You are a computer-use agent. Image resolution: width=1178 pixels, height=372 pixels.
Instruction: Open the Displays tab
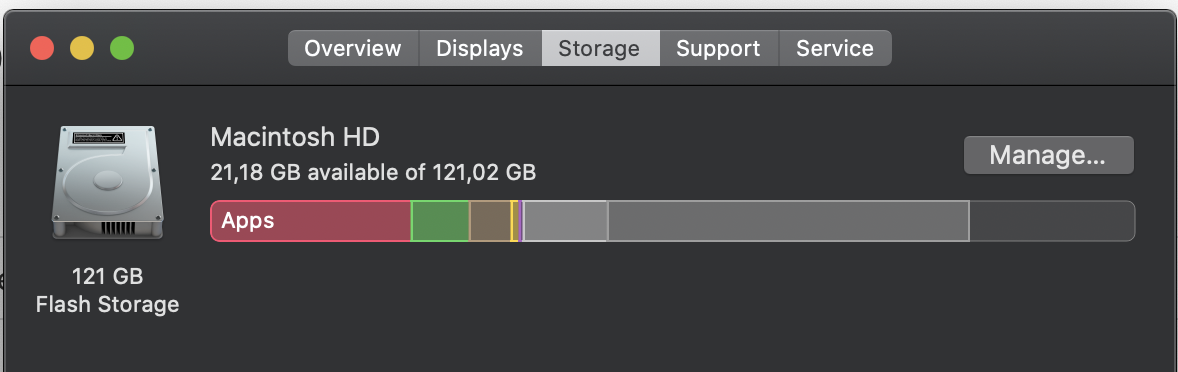480,48
